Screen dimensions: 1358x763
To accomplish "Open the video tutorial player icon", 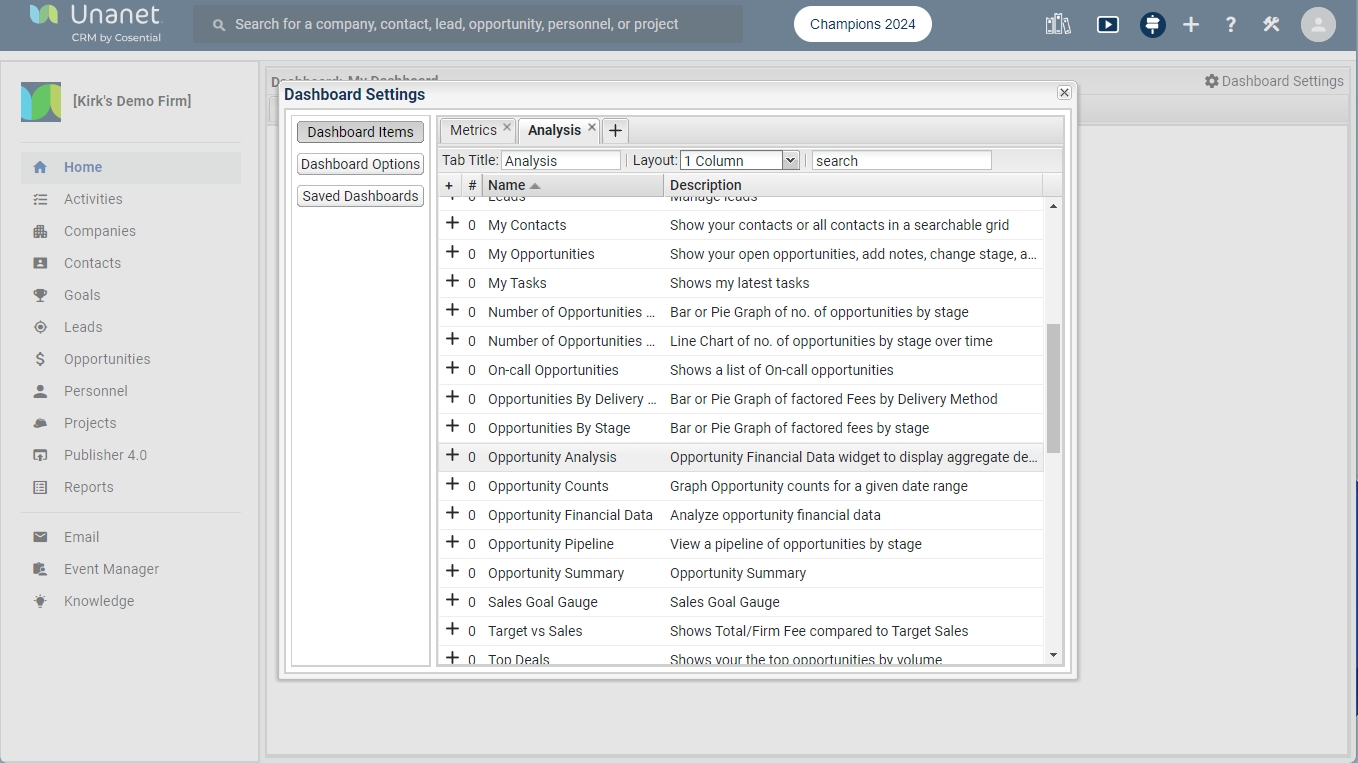I will pyautogui.click(x=1107, y=24).
